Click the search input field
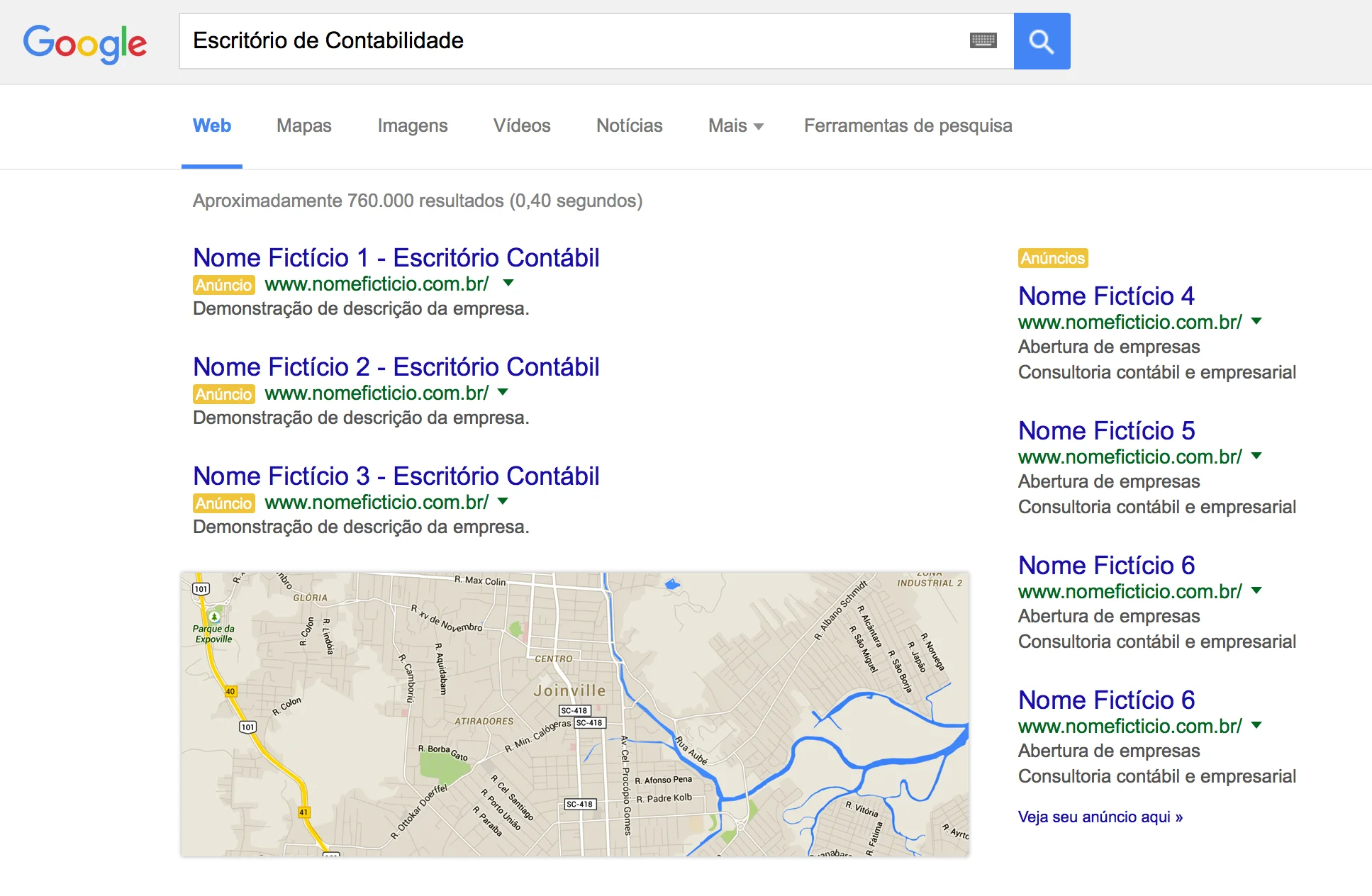The image size is (1372, 896). [x=567, y=41]
